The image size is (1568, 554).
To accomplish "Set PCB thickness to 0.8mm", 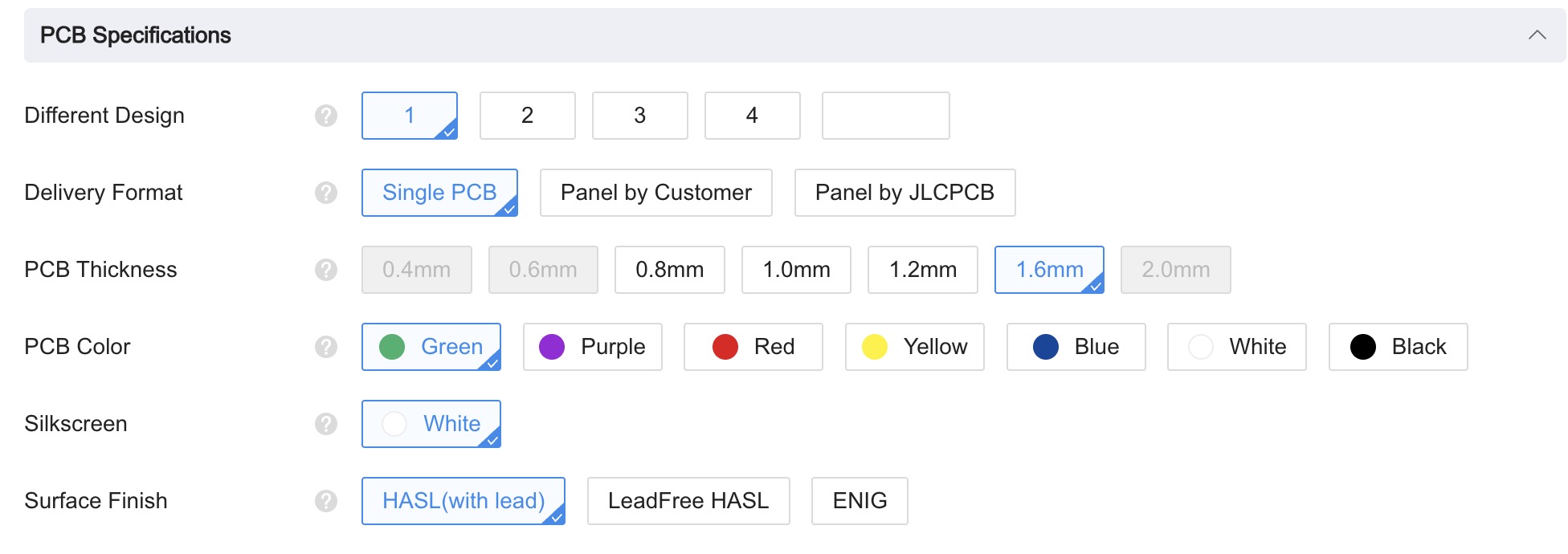I will pos(669,270).
